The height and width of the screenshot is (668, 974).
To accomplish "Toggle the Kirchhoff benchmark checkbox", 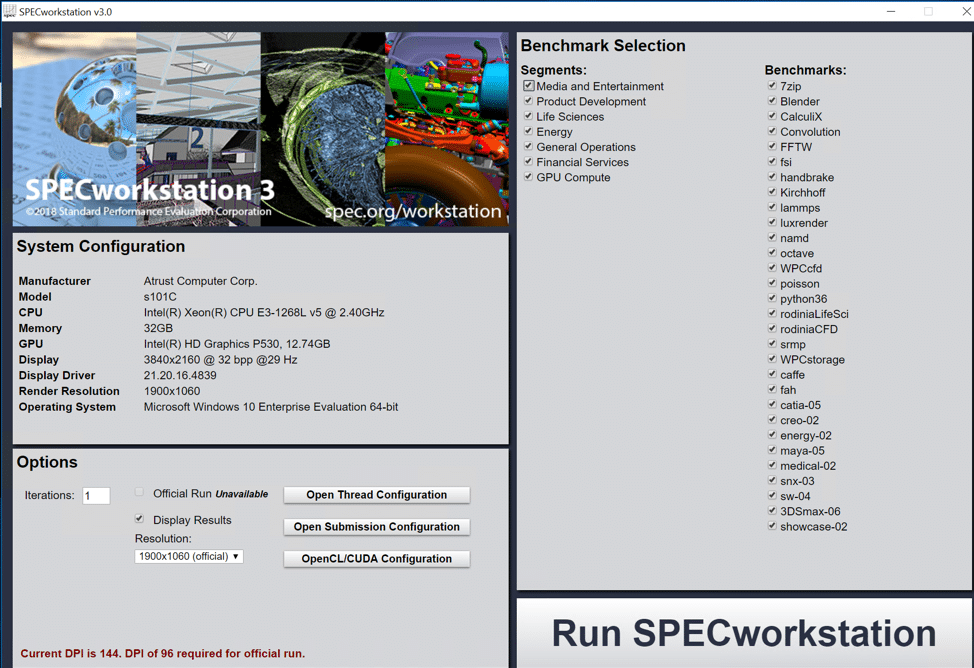I will tap(772, 192).
